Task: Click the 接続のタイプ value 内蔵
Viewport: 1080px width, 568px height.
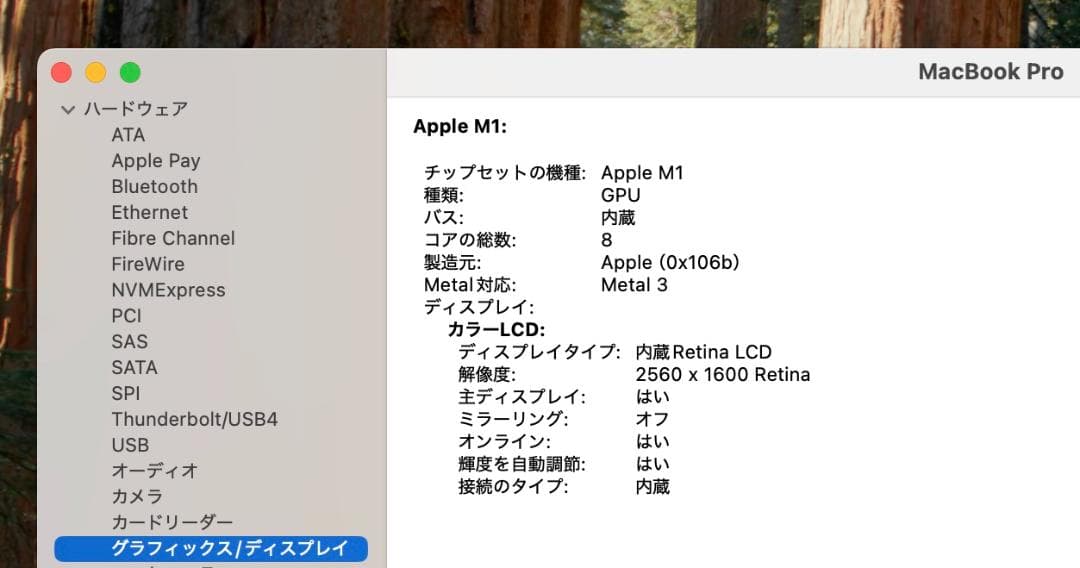Action: [x=652, y=487]
